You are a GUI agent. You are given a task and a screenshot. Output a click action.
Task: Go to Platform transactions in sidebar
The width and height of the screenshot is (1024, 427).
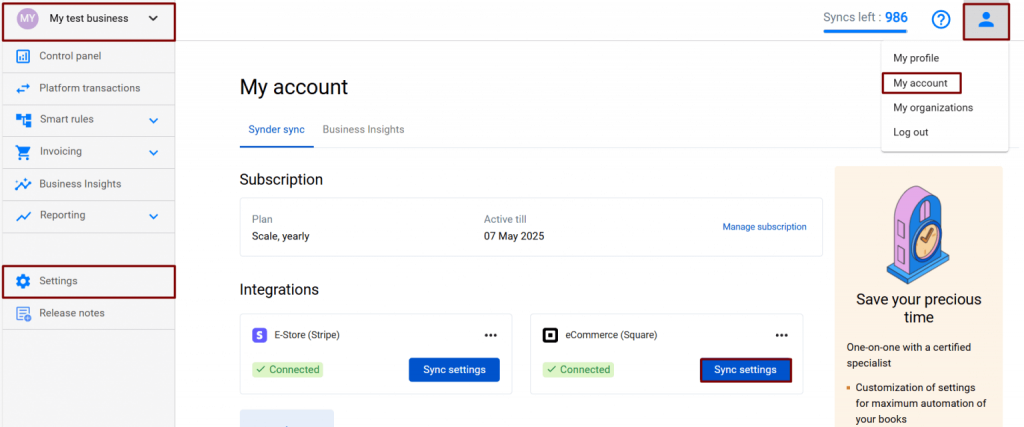[88, 88]
